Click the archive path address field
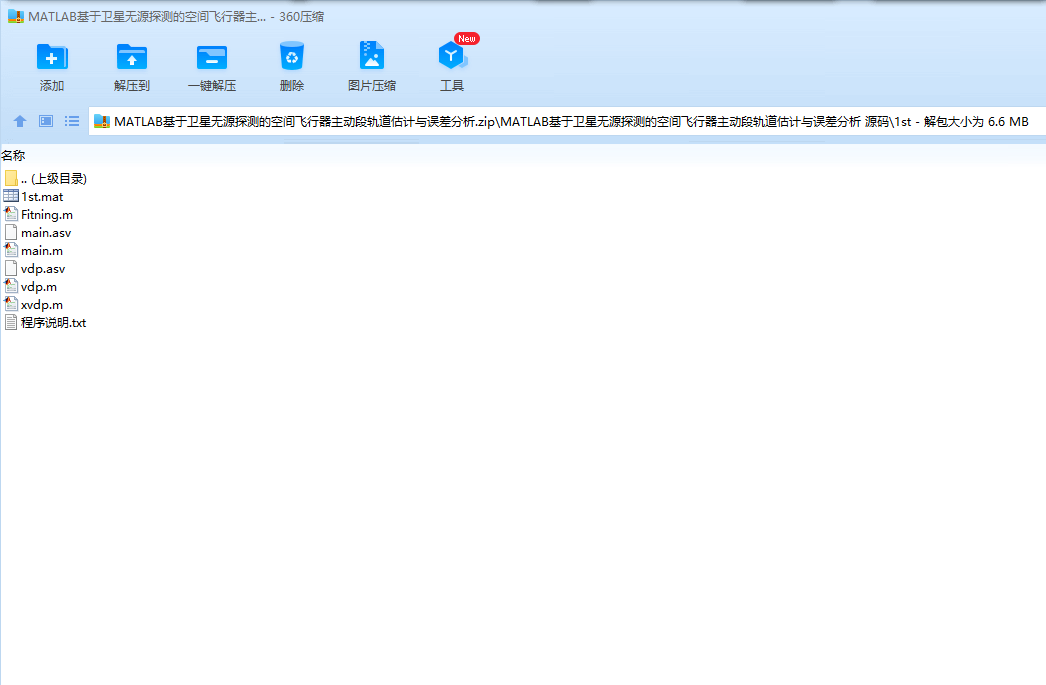The width and height of the screenshot is (1046, 685). coord(567,121)
